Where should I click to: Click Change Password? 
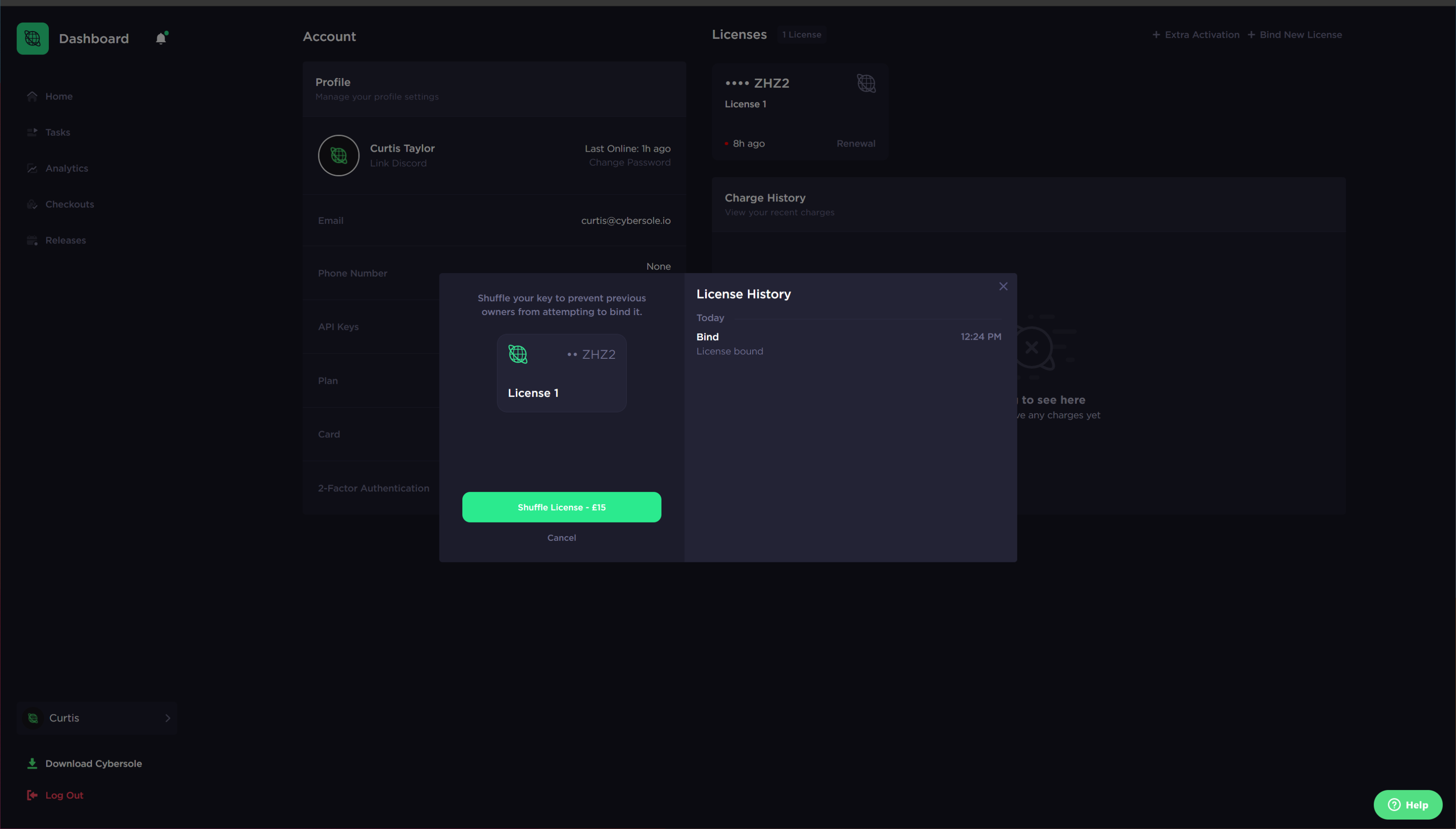tap(630, 162)
